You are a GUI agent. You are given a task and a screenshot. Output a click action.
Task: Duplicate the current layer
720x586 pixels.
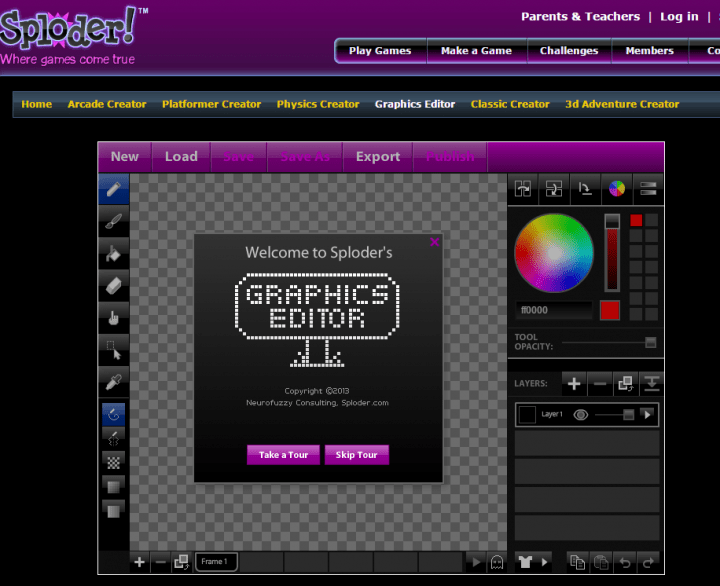click(x=625, y=383)
